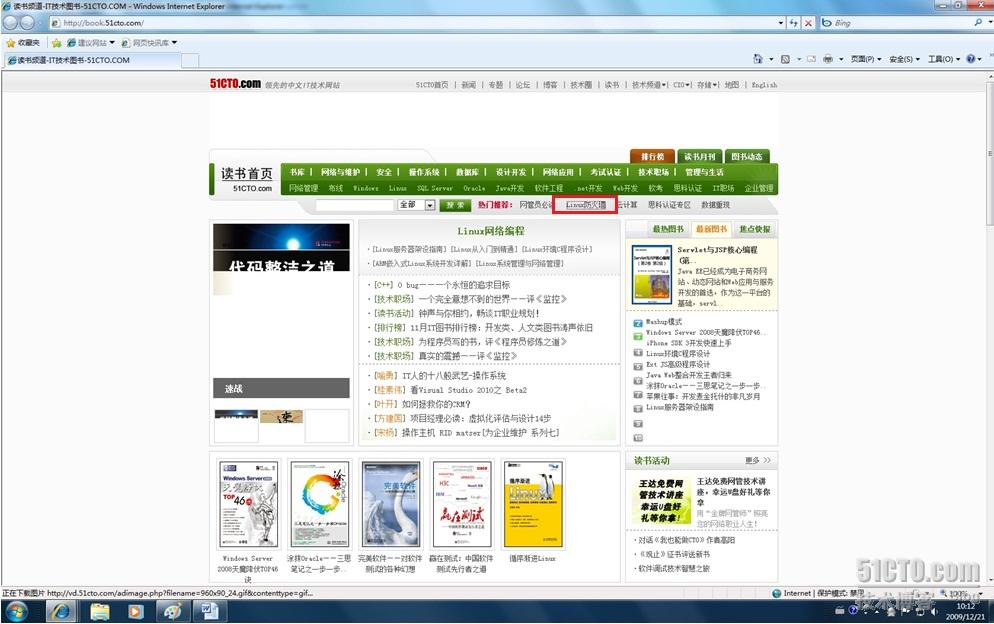
Task: Select the 51CTO.COM browser tab
Action: coord(94,60)
